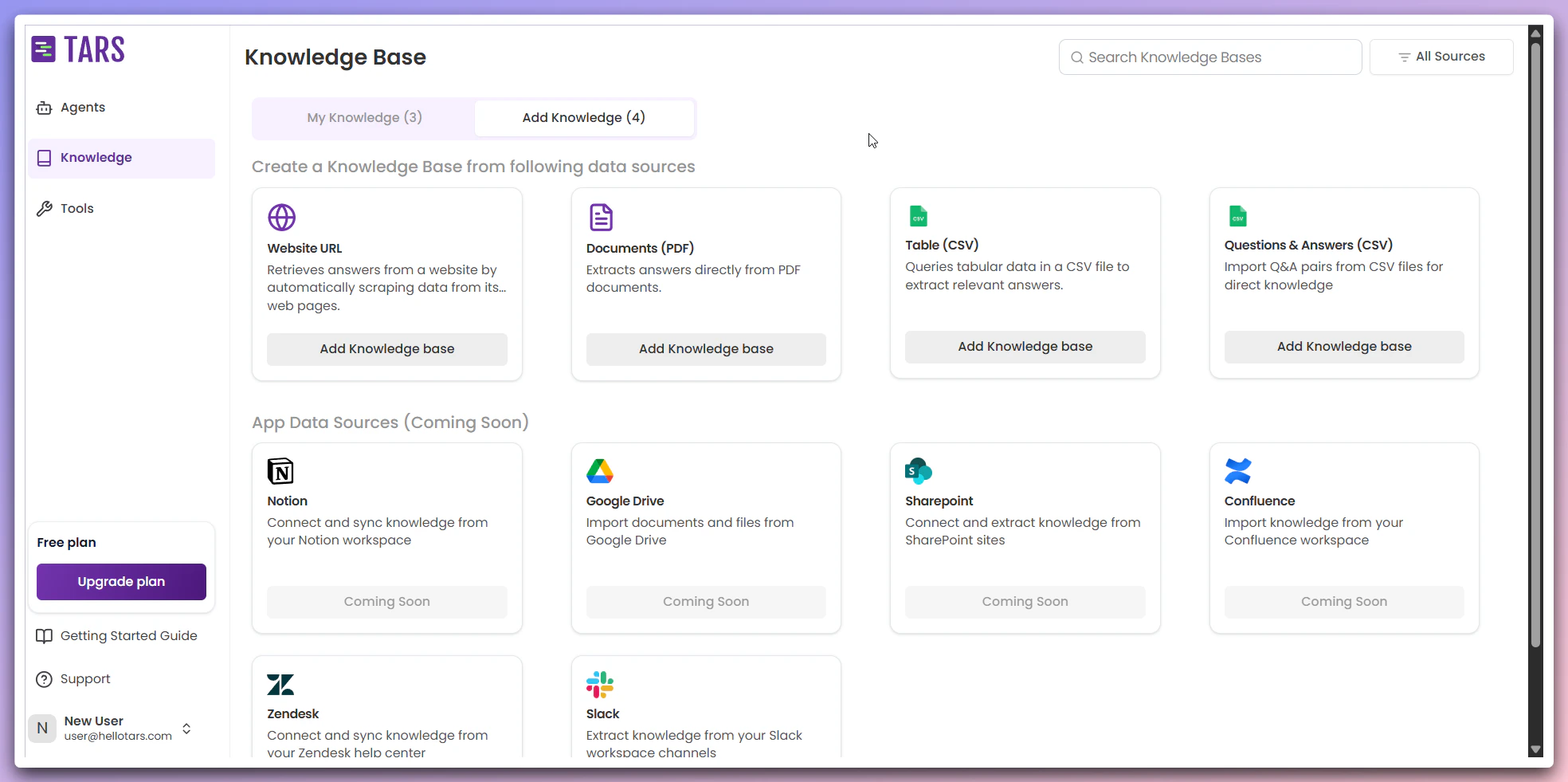Click the Confluence icon
This screenshot has height=782, width=1568.
[x=1238, y=470]
